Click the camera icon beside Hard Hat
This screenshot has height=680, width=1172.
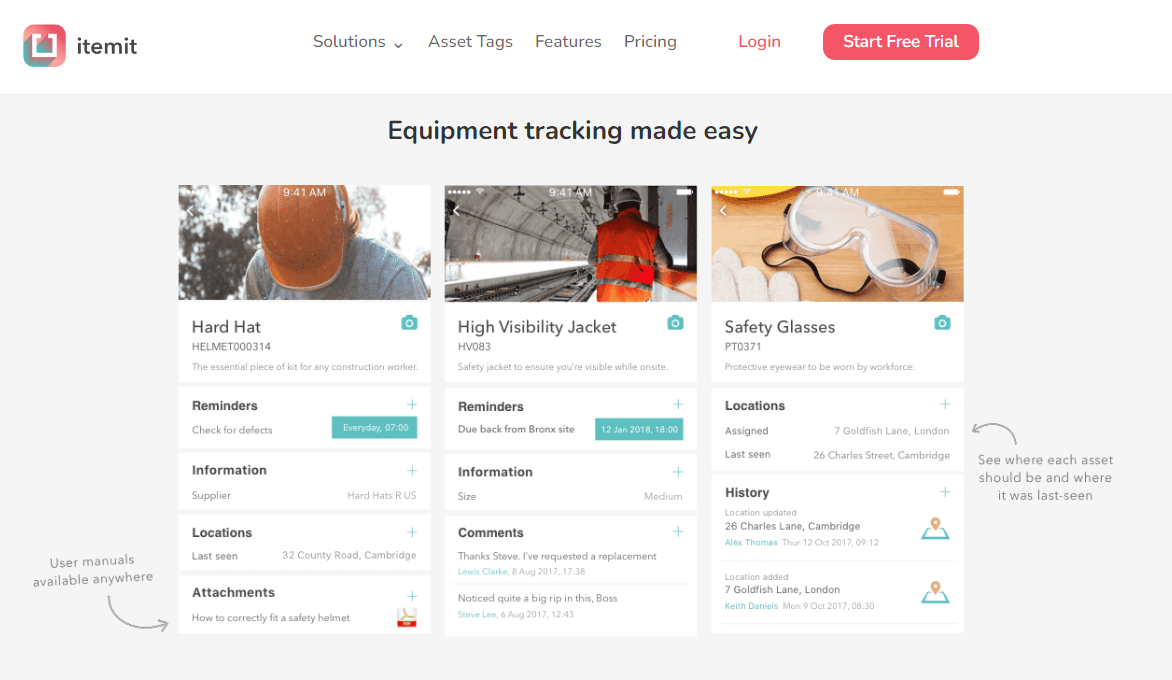tap(409, 323)
